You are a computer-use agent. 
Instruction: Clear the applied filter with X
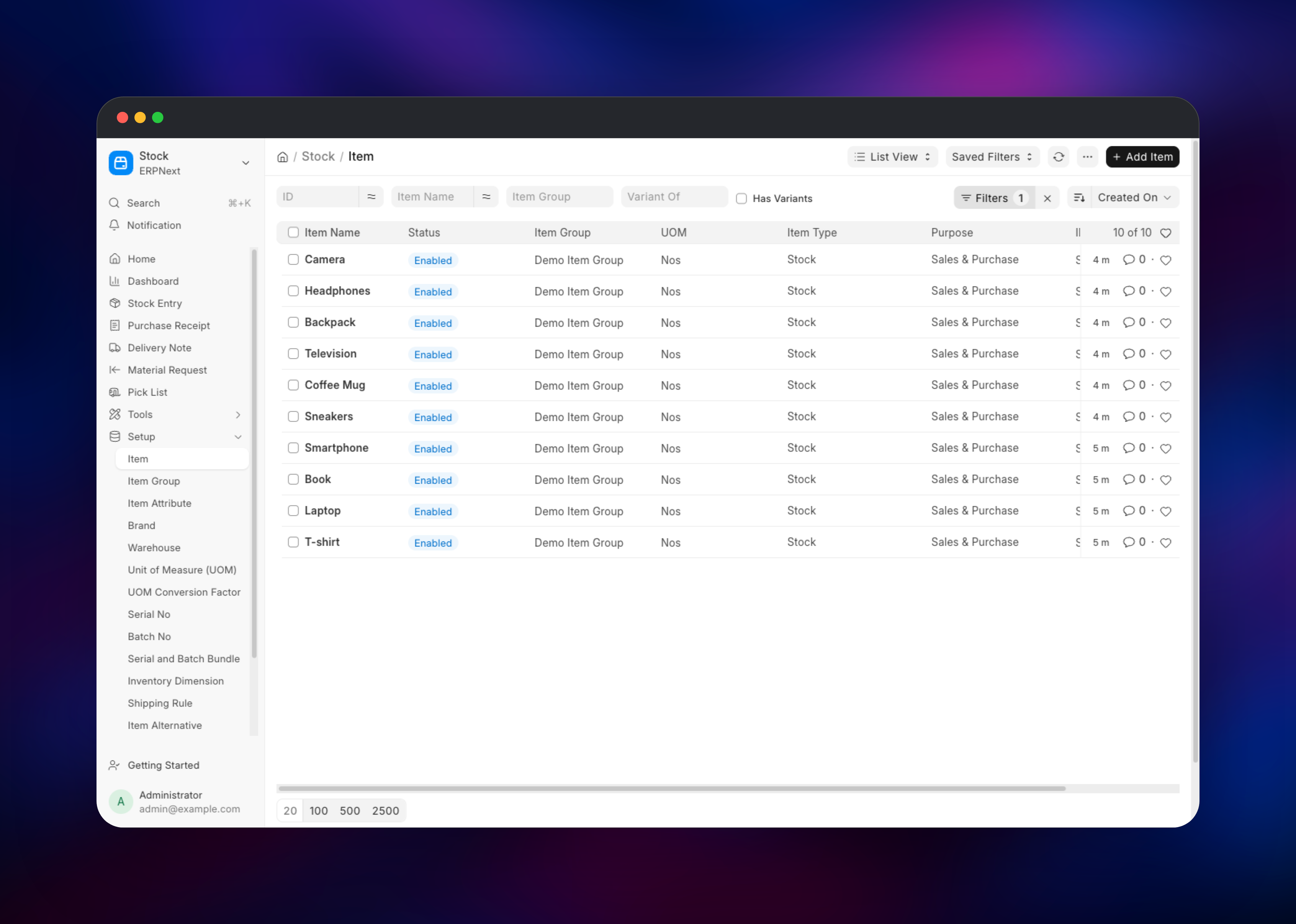(1047, 198)
